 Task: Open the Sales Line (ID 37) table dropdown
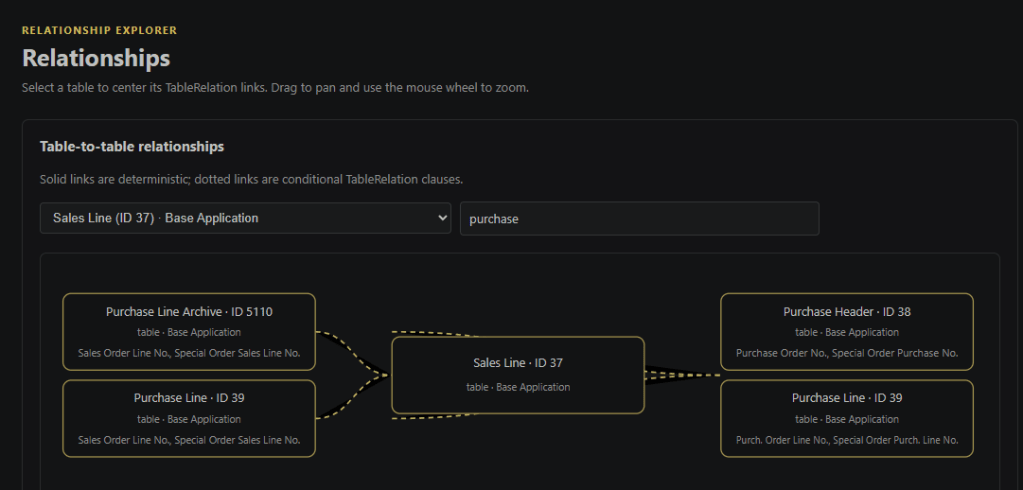245,218
